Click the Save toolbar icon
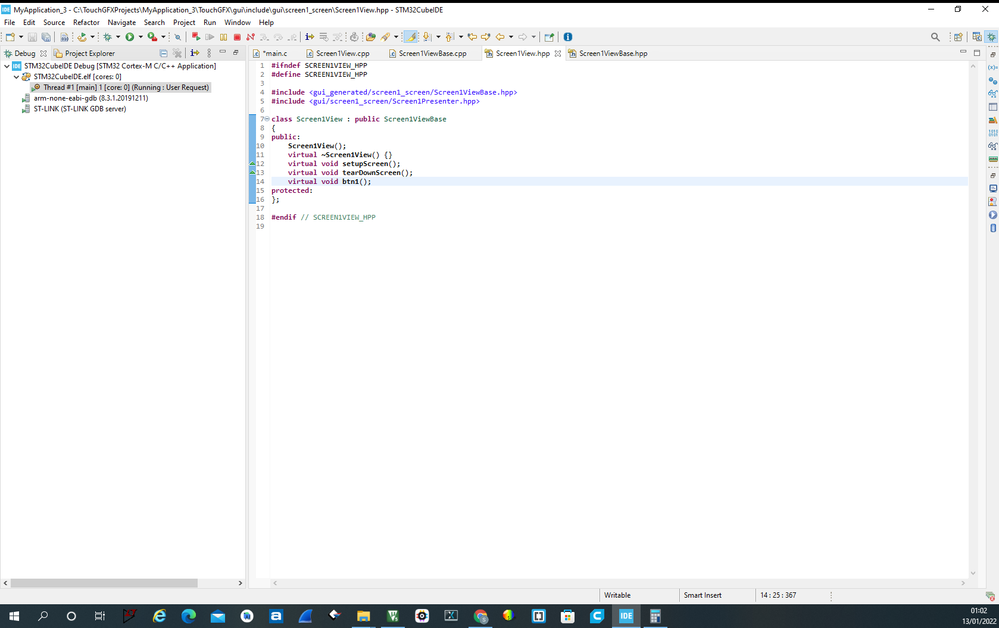999x628 pixels. [32, 37]
